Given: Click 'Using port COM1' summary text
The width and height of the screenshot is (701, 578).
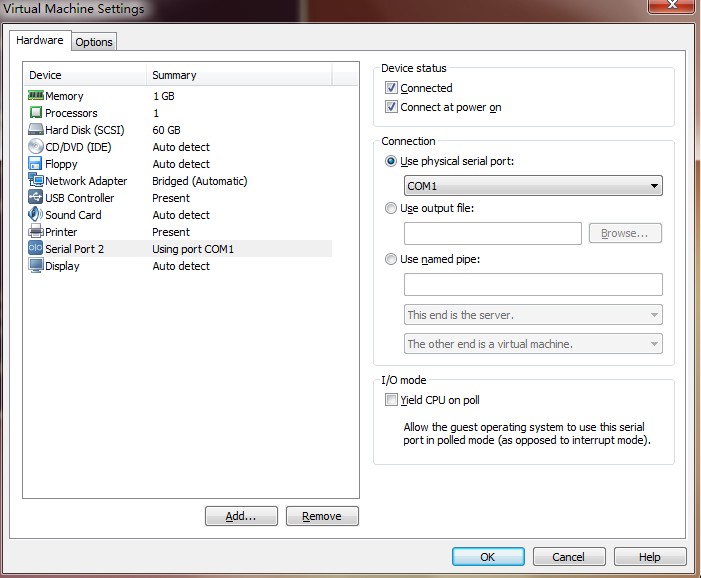Looking at the screenshot, I should tap(193, 249).
